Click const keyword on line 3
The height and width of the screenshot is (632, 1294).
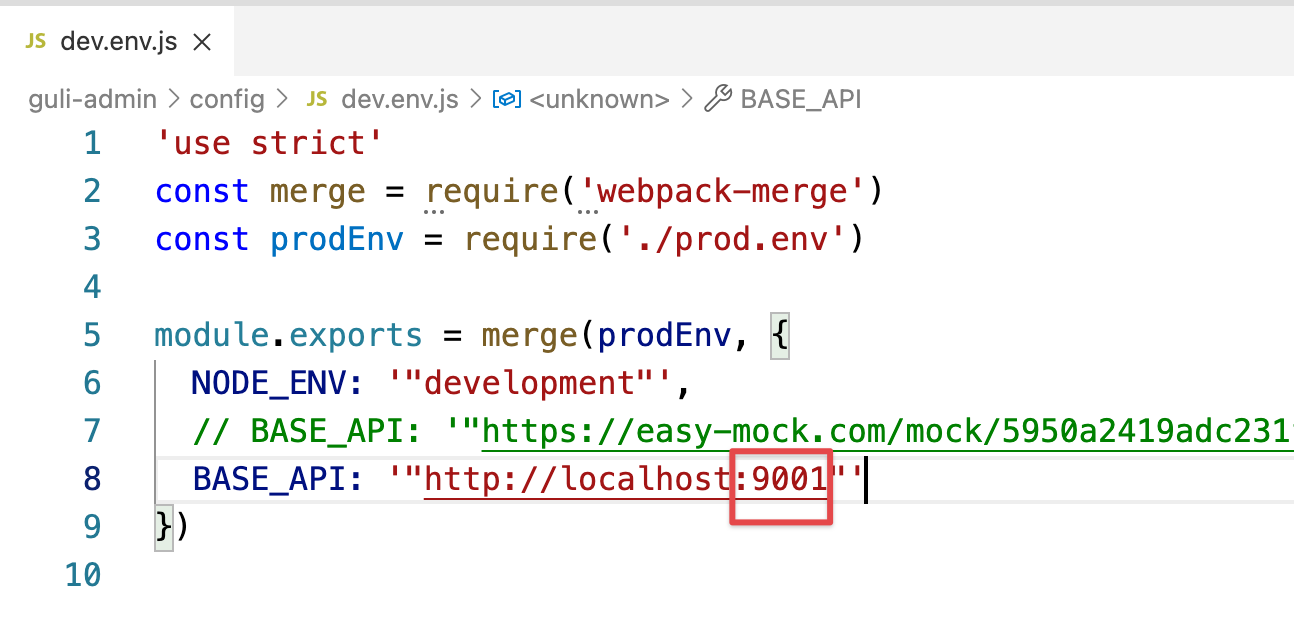click(203, 239)
